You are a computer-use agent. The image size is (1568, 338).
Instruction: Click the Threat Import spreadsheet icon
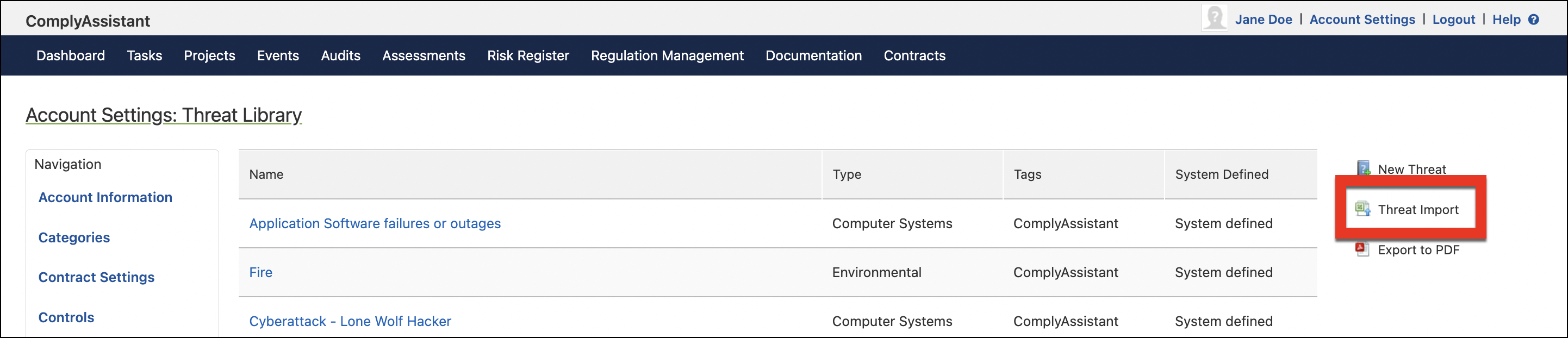pyautogui.click(x=1363, y=210)
